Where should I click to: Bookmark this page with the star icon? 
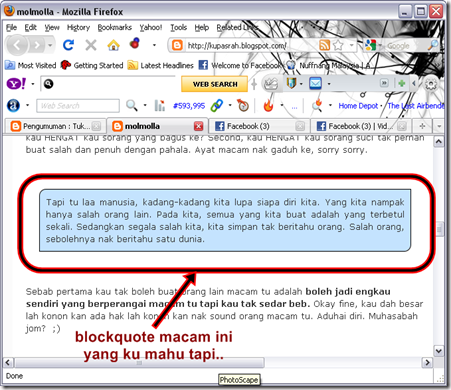[338, 45]
